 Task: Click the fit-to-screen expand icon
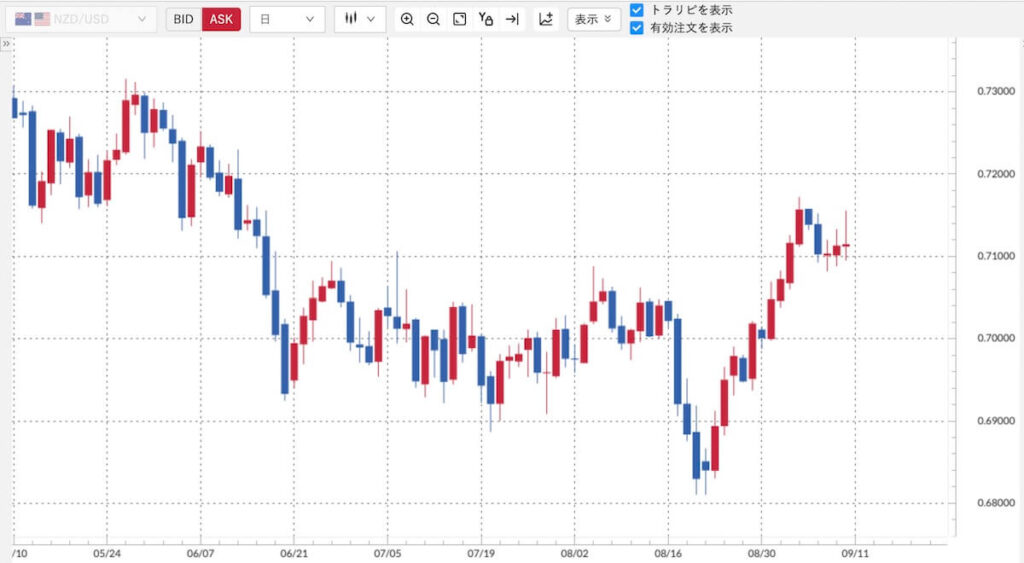click(460, 19)
